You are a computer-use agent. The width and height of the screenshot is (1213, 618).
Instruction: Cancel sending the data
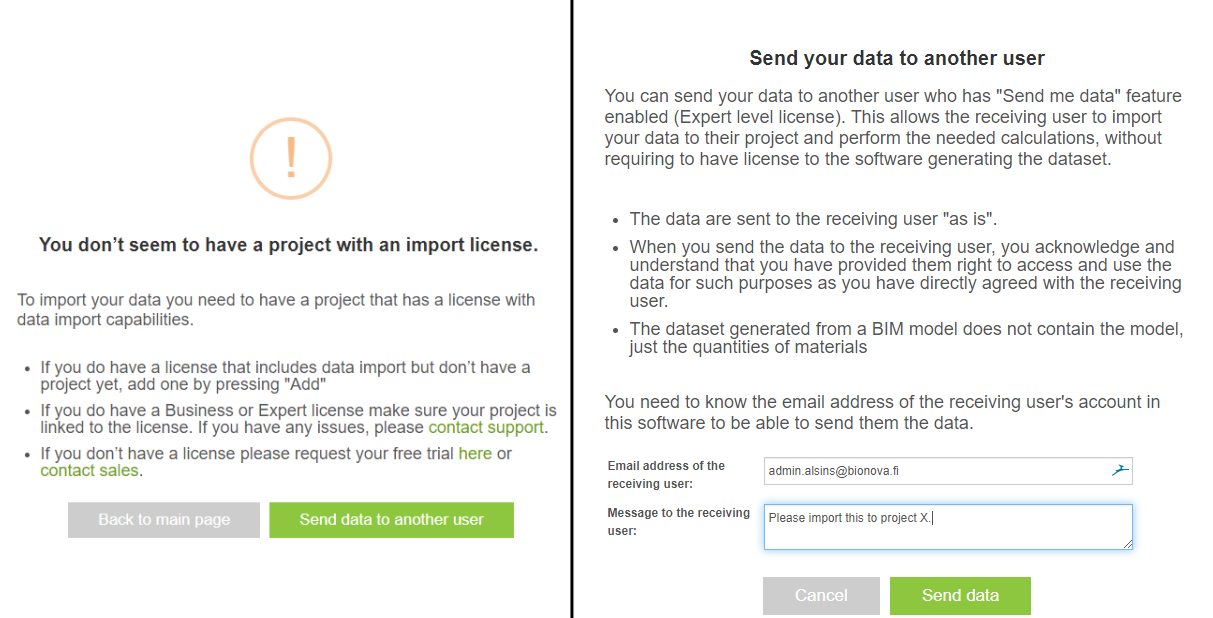(821, 595)
